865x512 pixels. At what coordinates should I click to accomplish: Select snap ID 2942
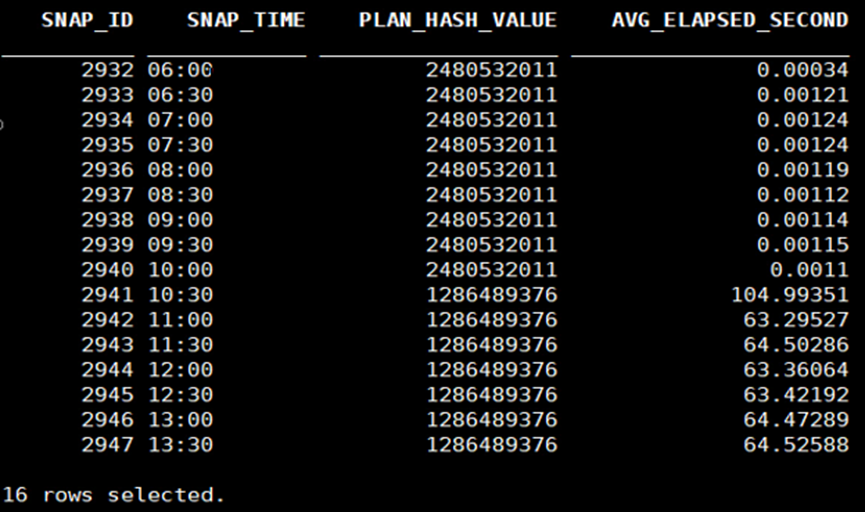pos(108,320)
